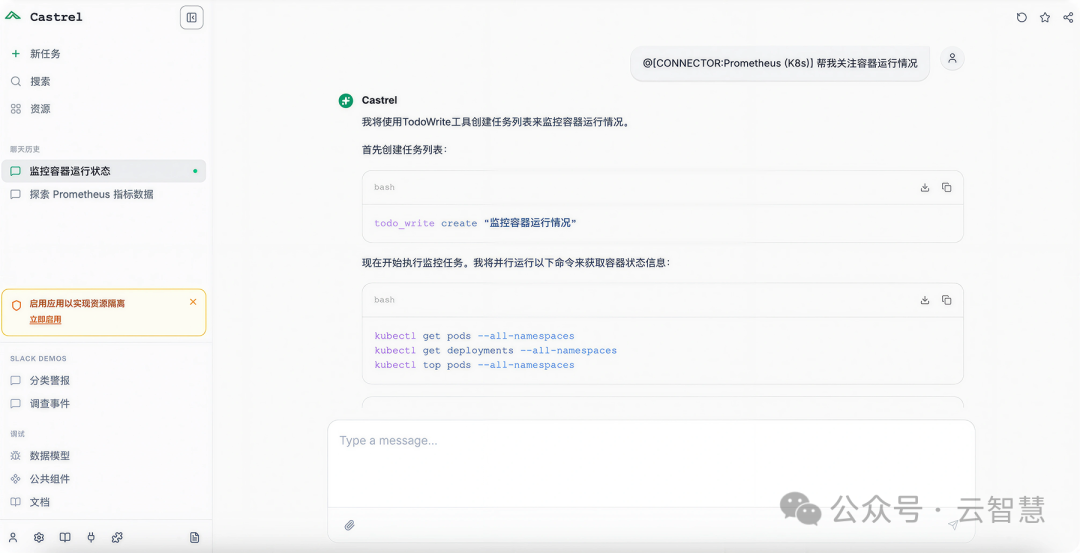The height and width of the screenshot is (553, 1080).
Task: Click the components icon beside 公共组件
Action: tap(15, 479)
